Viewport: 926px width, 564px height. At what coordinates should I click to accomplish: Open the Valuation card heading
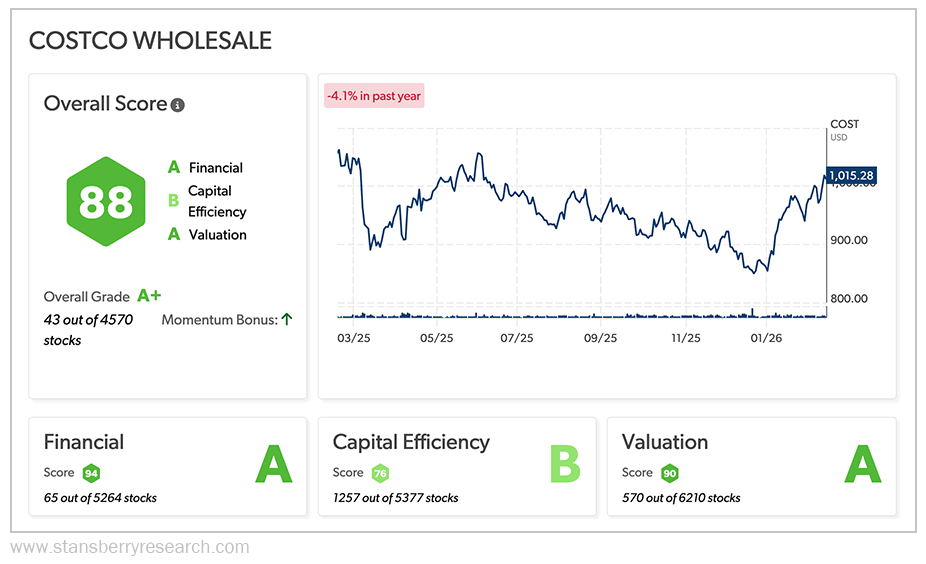pyautogui.click(x=665, y=442)
